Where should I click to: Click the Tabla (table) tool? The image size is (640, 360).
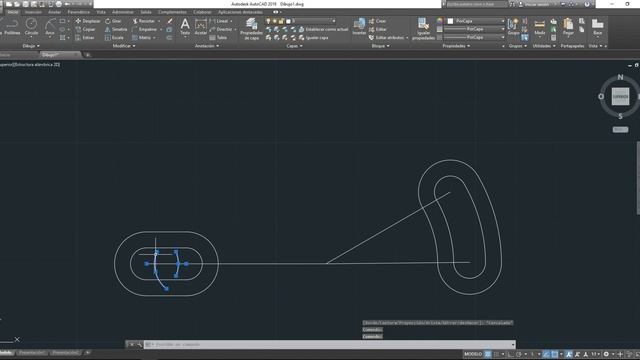pyautogui.click(x=218, y=38)
